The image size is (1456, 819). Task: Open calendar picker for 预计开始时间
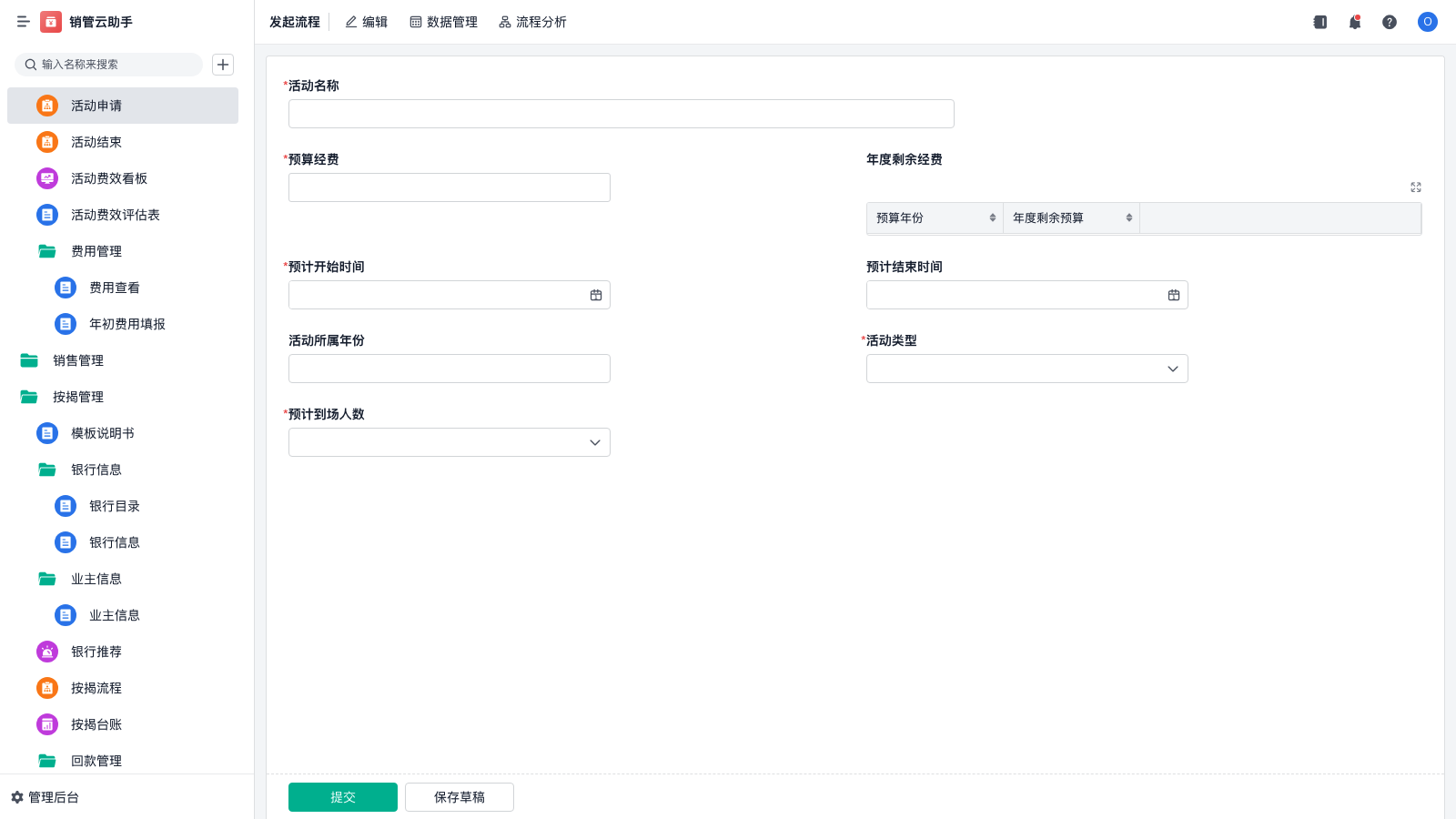(596, 295)
